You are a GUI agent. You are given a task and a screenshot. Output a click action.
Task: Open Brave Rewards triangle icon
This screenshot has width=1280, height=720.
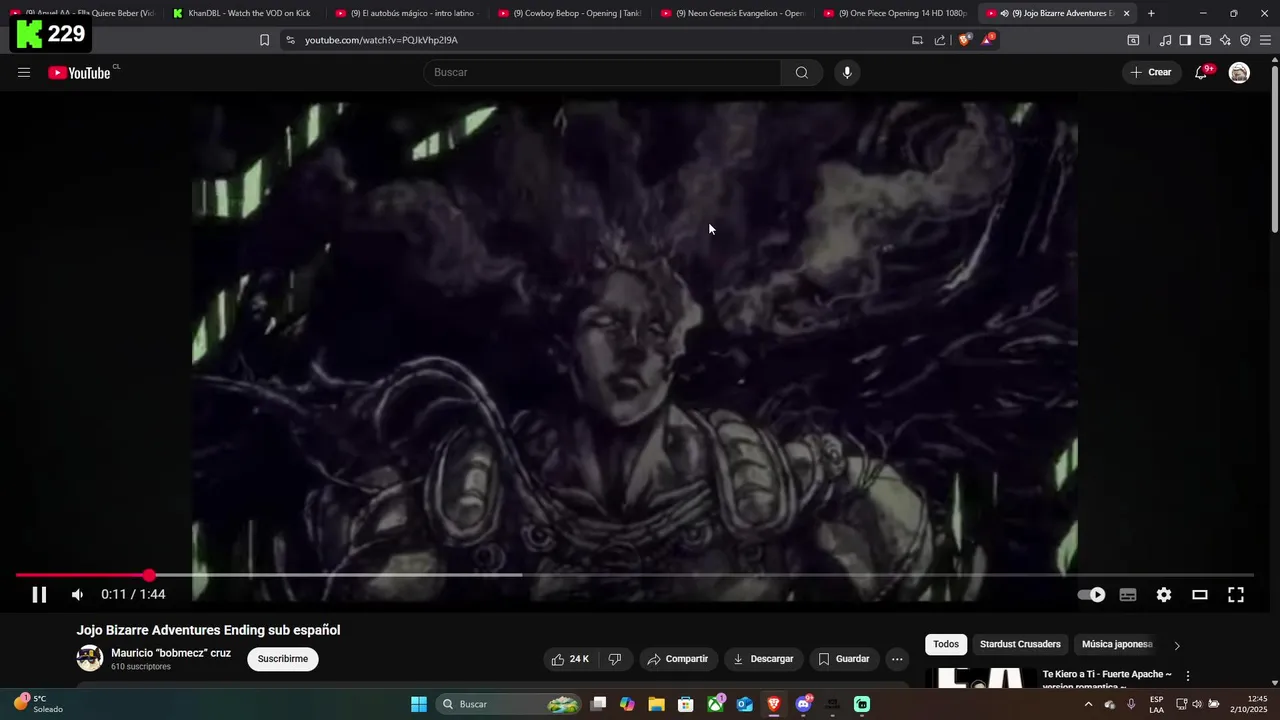click(988, 40)
